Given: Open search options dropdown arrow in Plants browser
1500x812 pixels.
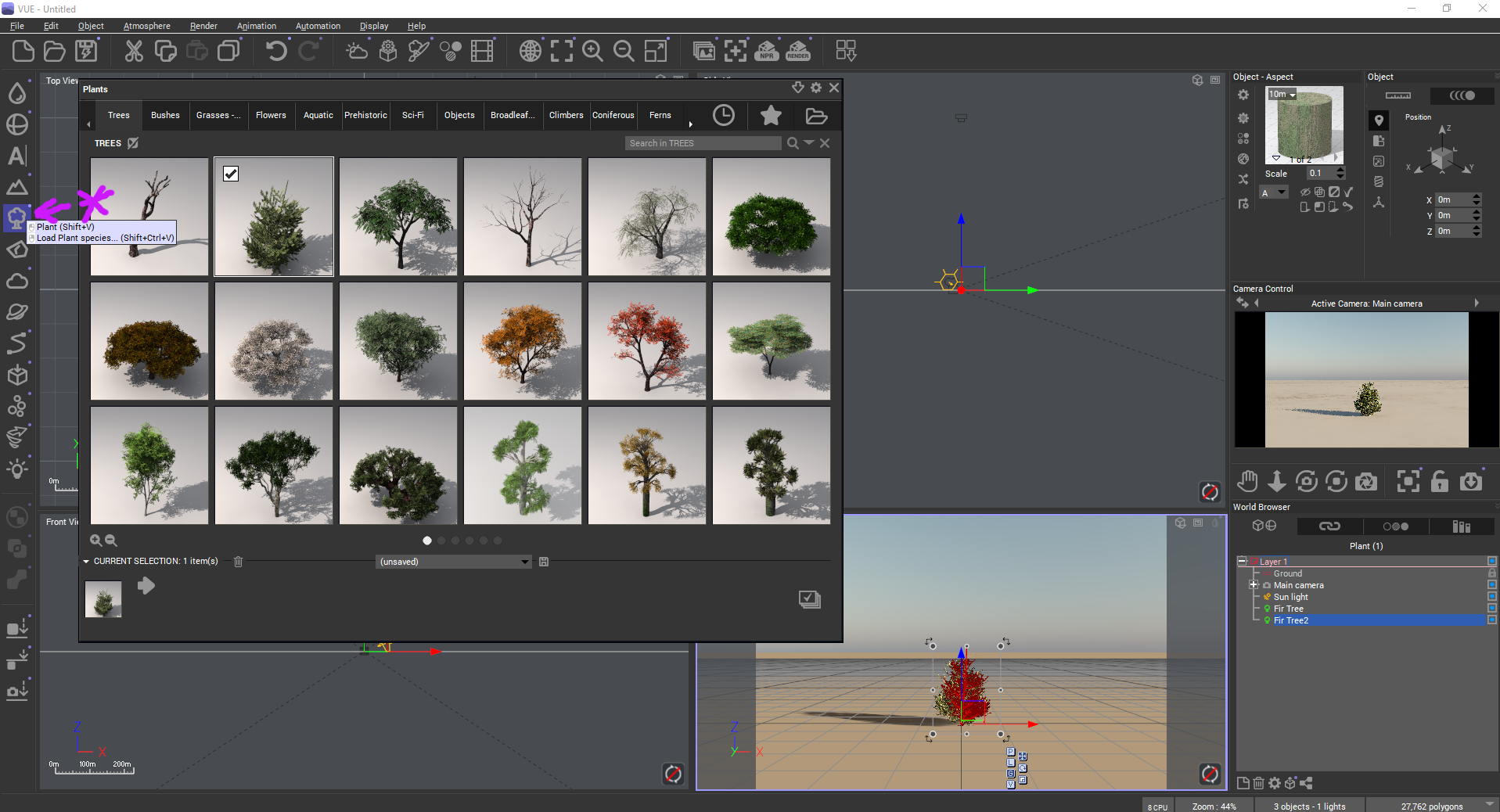Looking at the screenshot, I should 809,142.
